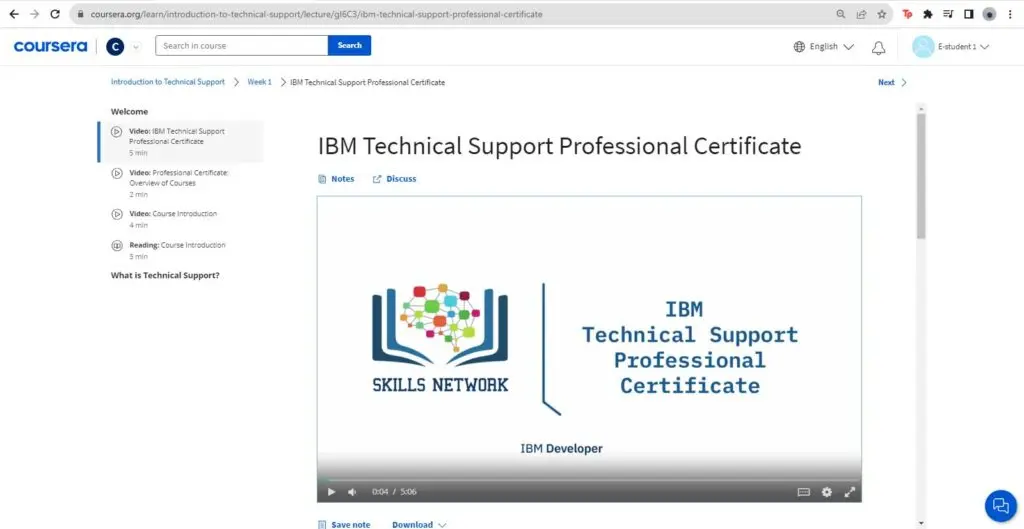Open the round C course switcher icon
This screenshot has width=1024, height=529.
point(115,46)
